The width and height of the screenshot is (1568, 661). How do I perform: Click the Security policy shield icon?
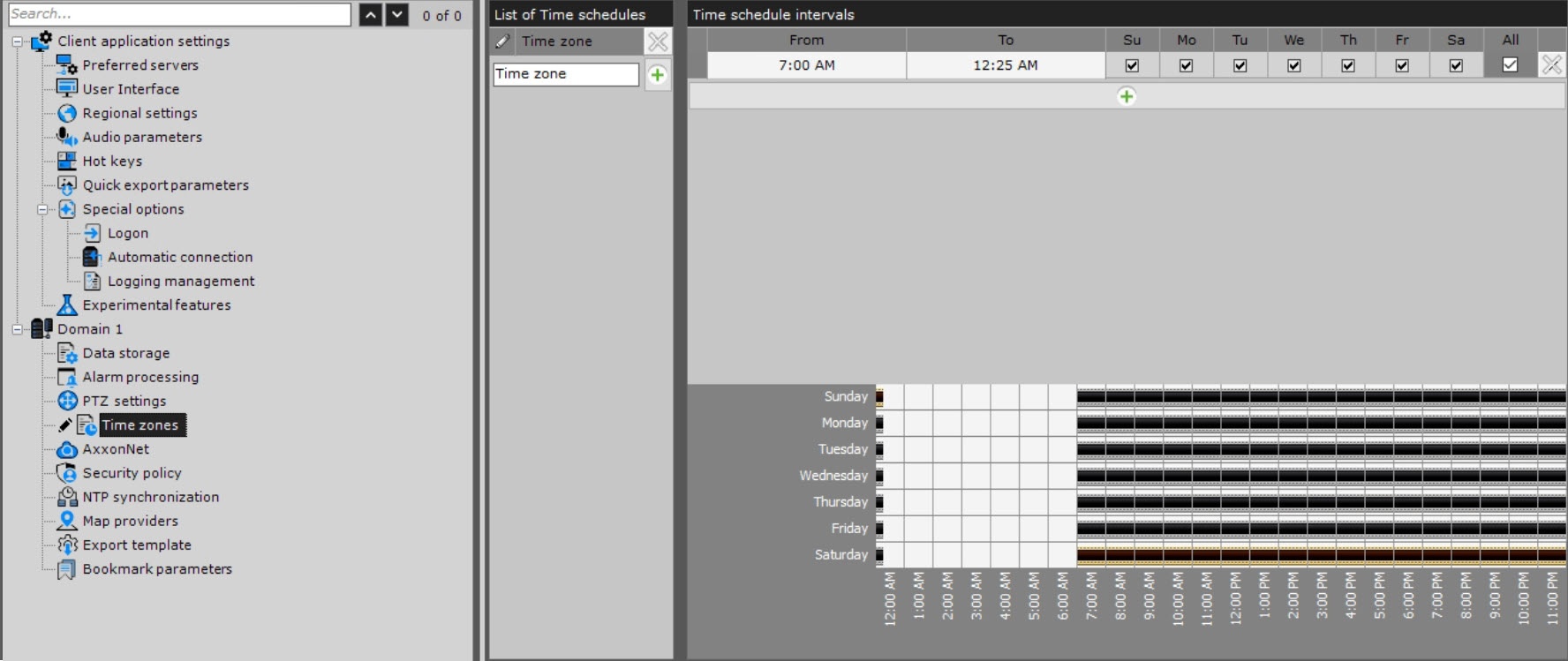click(x=67, y=473)
